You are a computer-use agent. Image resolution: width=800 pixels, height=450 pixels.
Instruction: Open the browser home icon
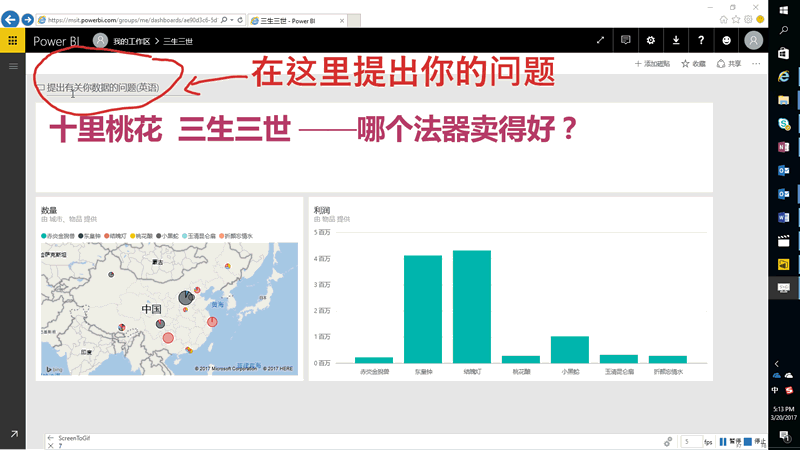(x=723, y=19)
